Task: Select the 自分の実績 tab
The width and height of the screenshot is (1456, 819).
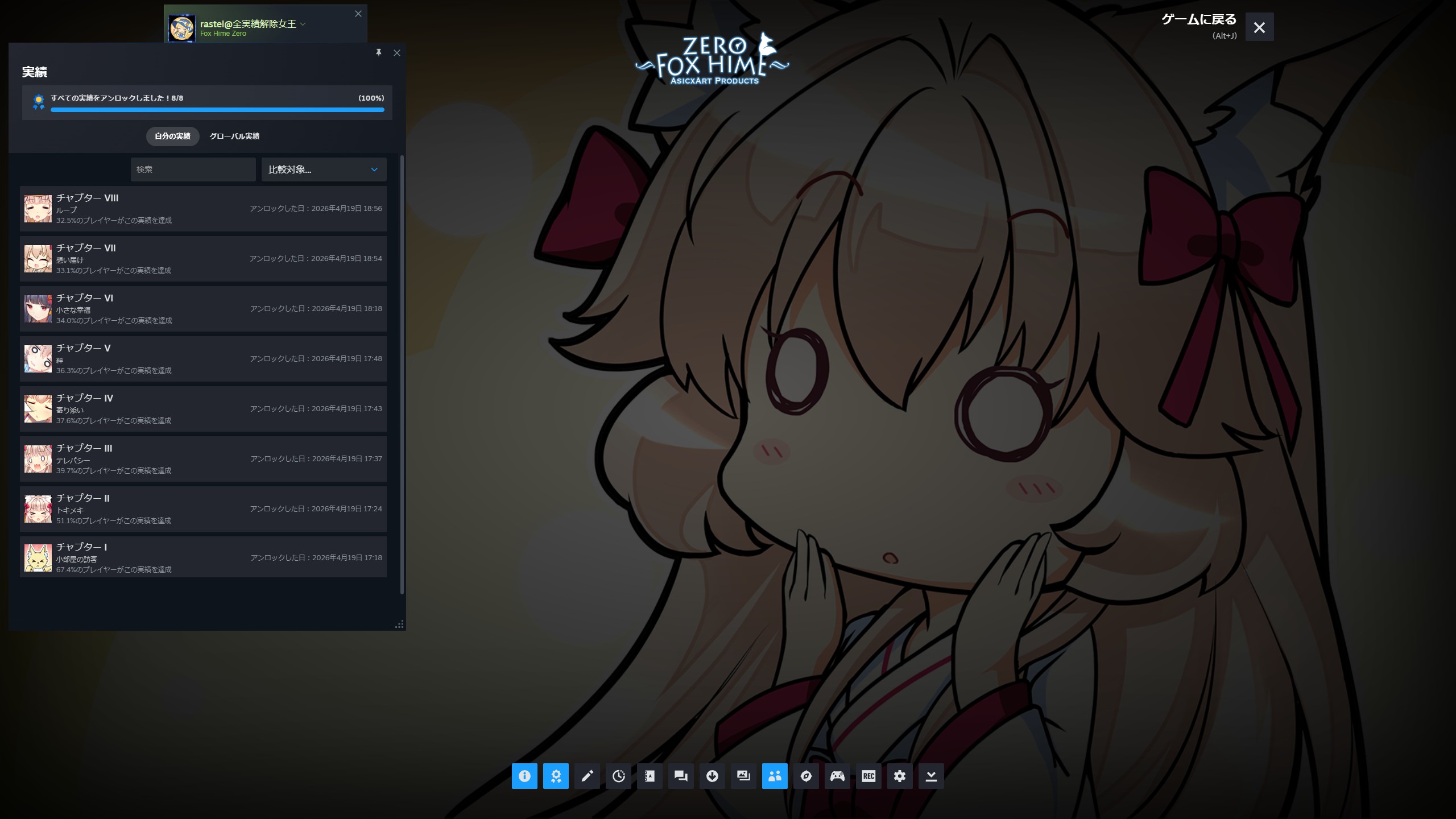Action: tap(172, 136)
